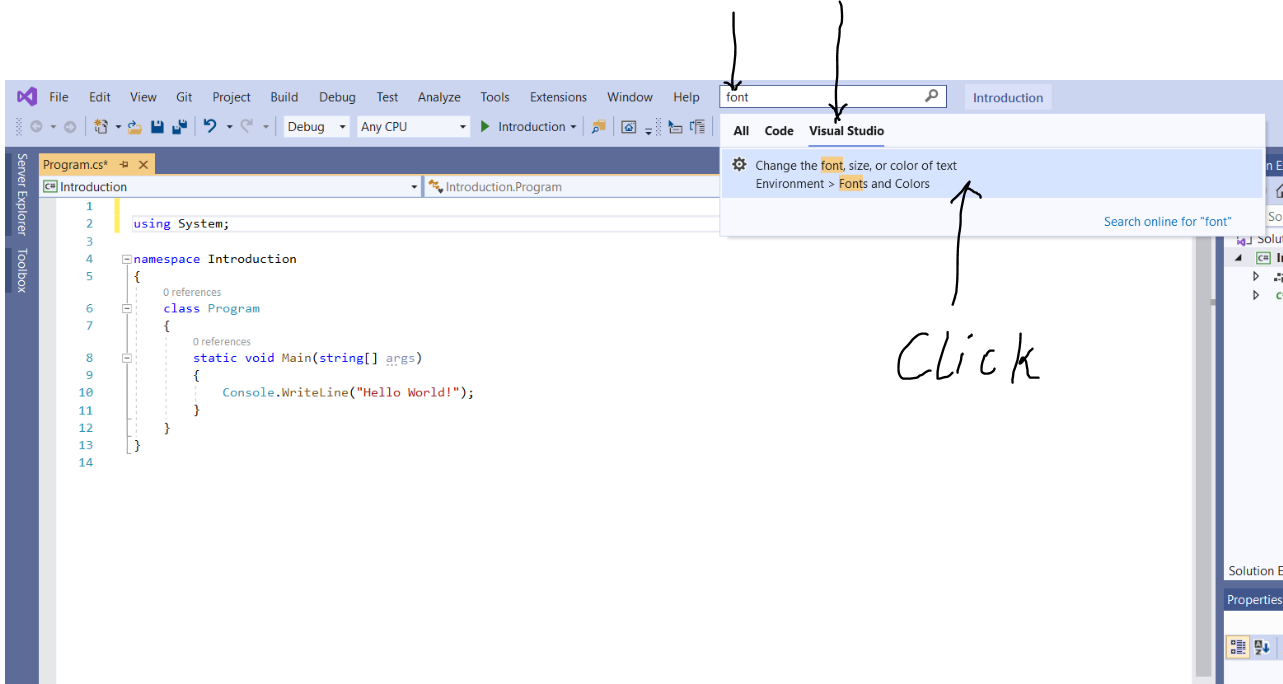This screenshot has height=684, width=1283.
Task: Open the Extensions menu
Action: click(558, 97)
